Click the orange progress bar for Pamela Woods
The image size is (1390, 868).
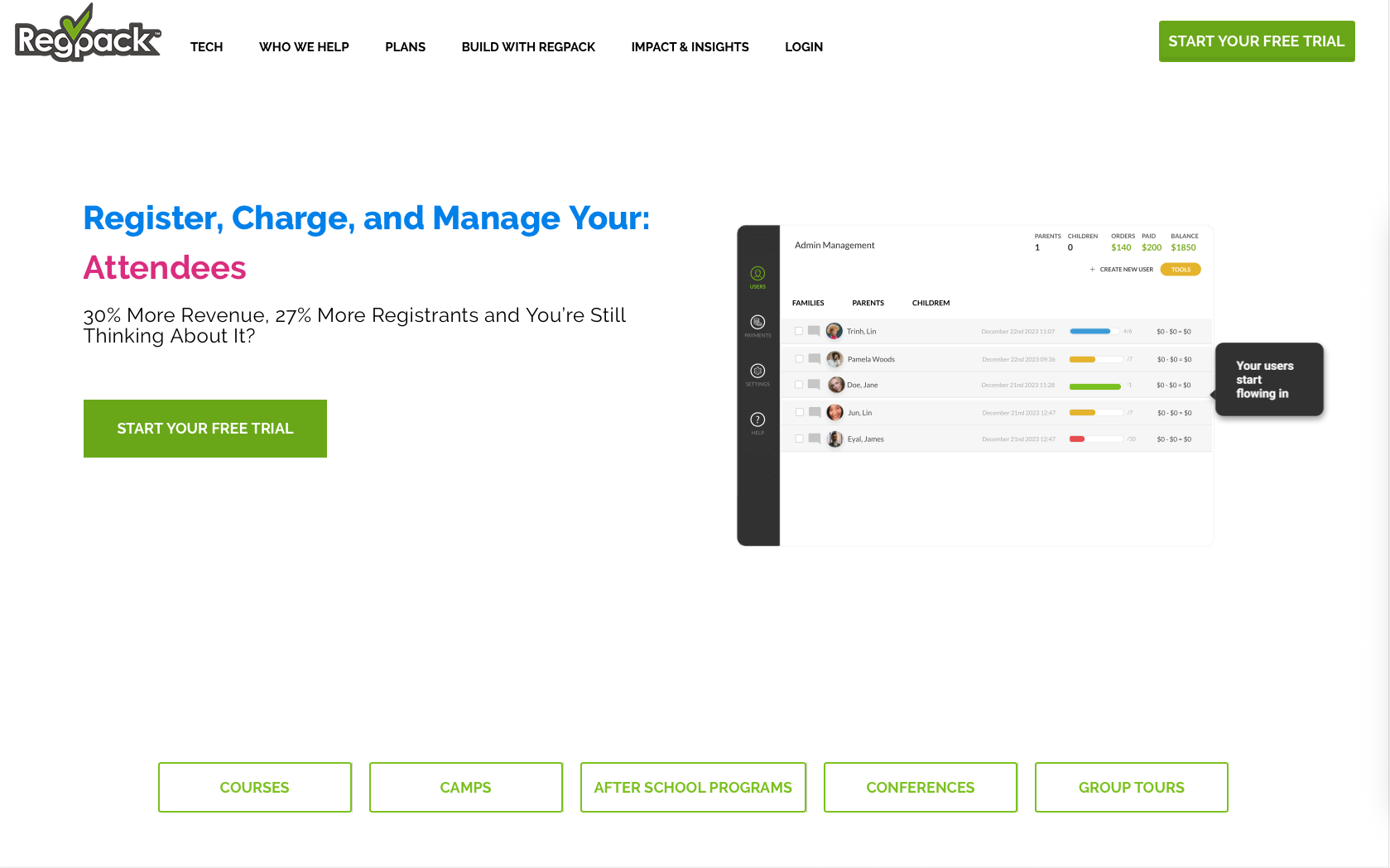(1083, 359)
